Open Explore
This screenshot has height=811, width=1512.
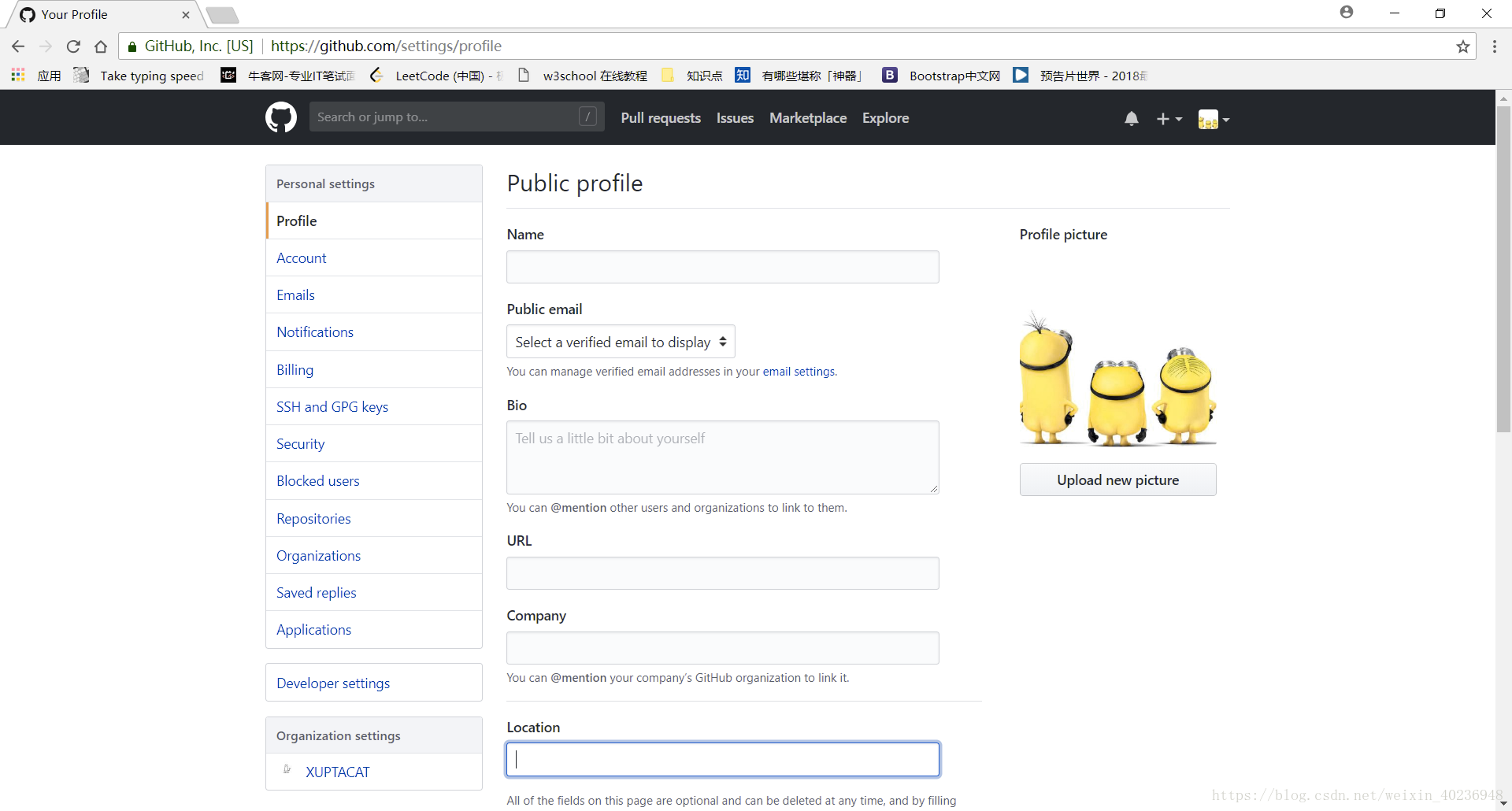(885, 117)
